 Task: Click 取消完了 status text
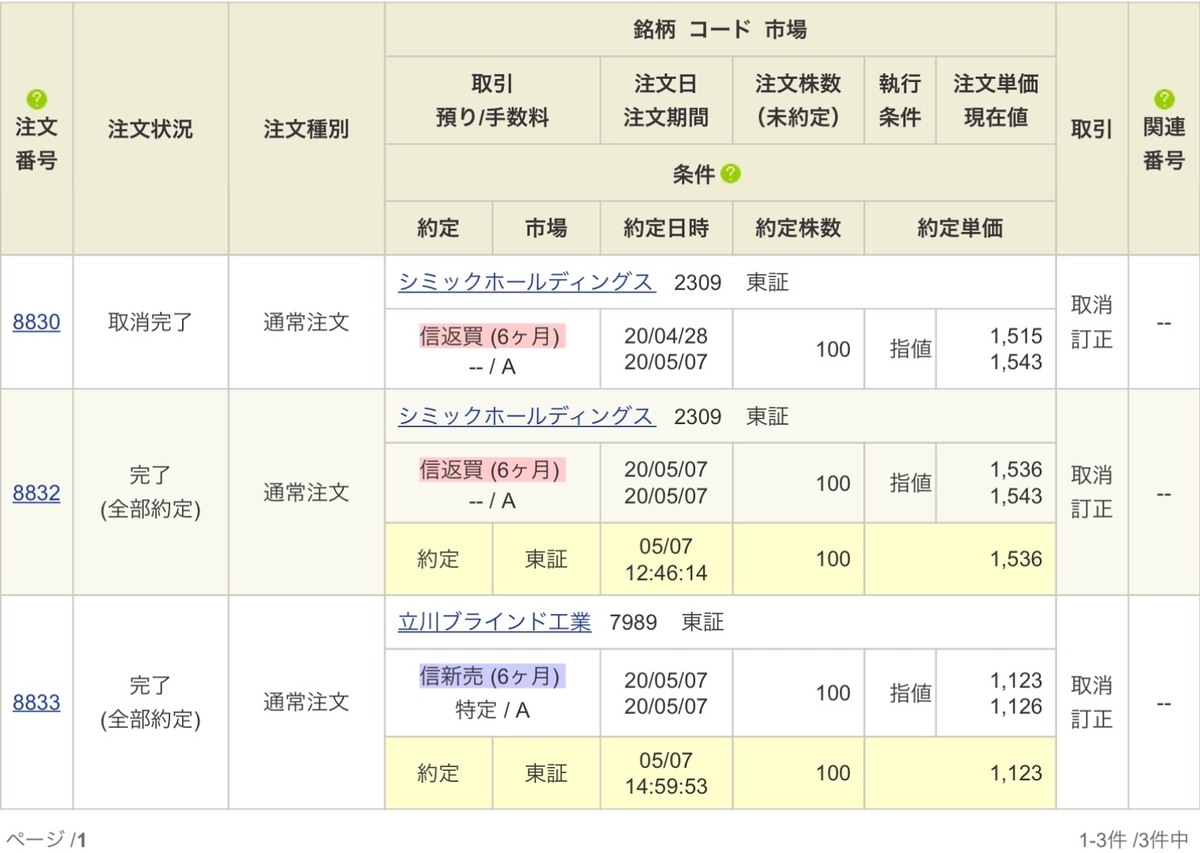coord(151,322)
